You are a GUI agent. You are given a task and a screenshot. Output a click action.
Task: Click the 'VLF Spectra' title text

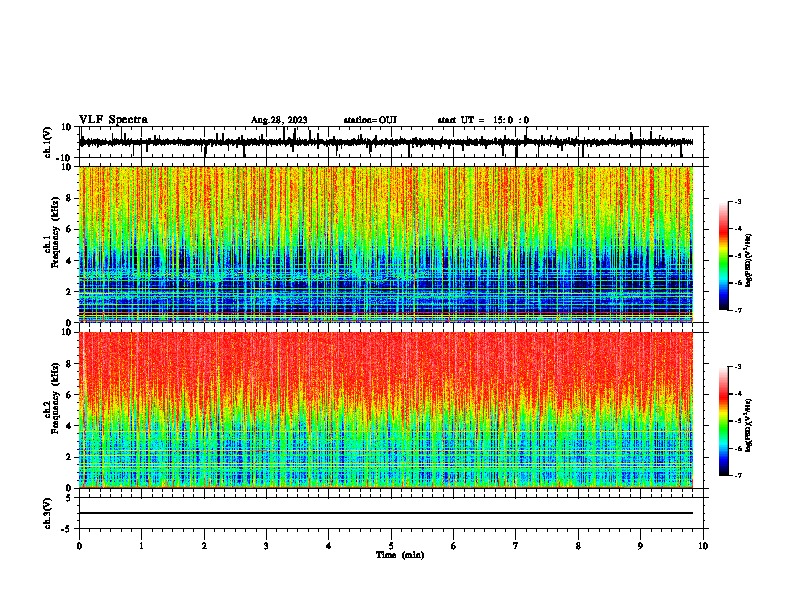point(113,120)
